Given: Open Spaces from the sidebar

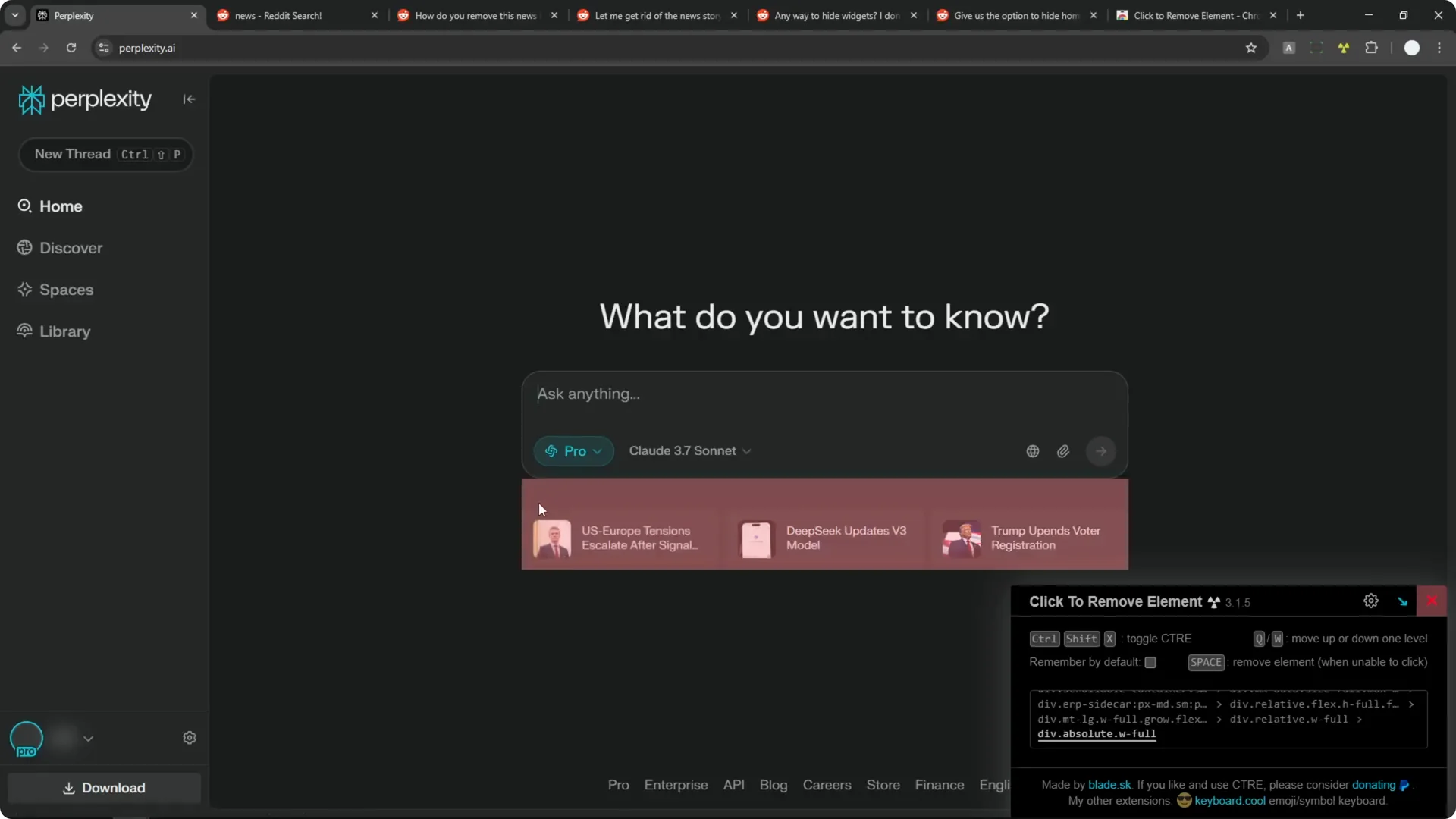Looking at the screenshot, I should tap(67, 289).
